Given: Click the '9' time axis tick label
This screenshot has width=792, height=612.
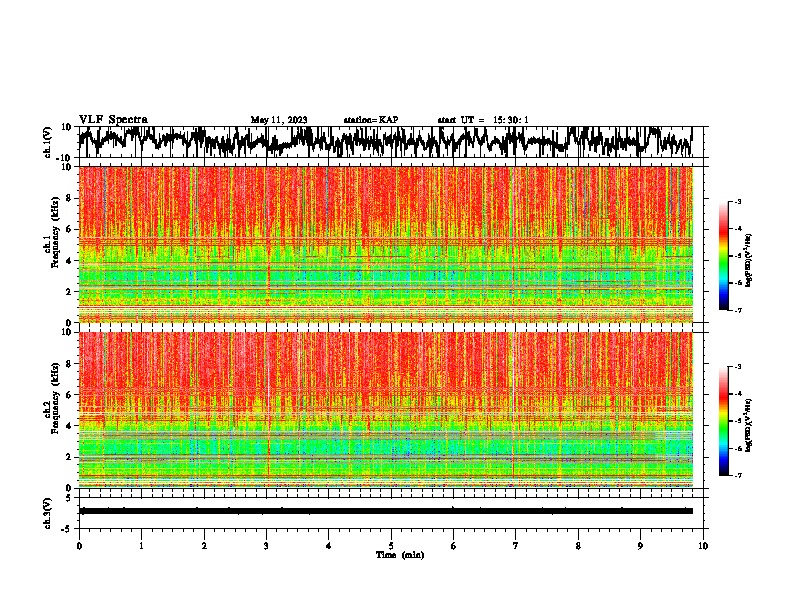Looking at the screenshot, I should (x=640, y=546).
